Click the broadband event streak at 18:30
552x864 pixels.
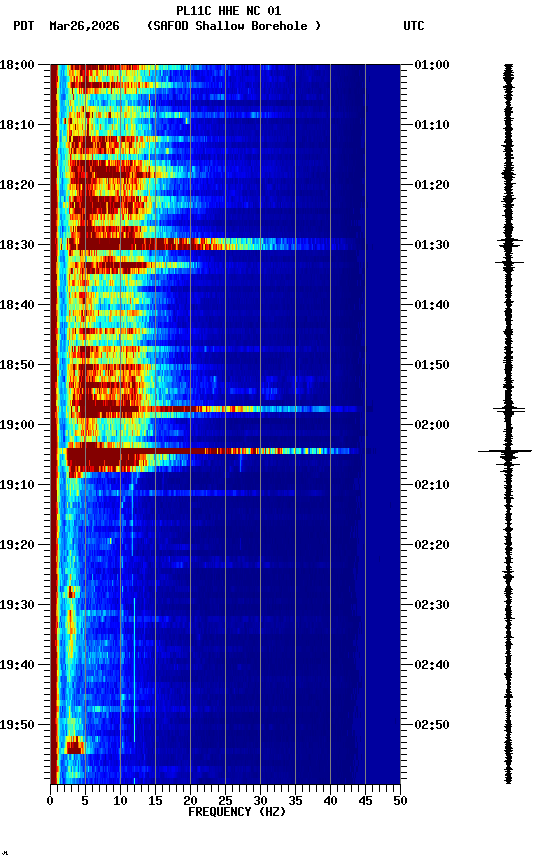[212, 244]
